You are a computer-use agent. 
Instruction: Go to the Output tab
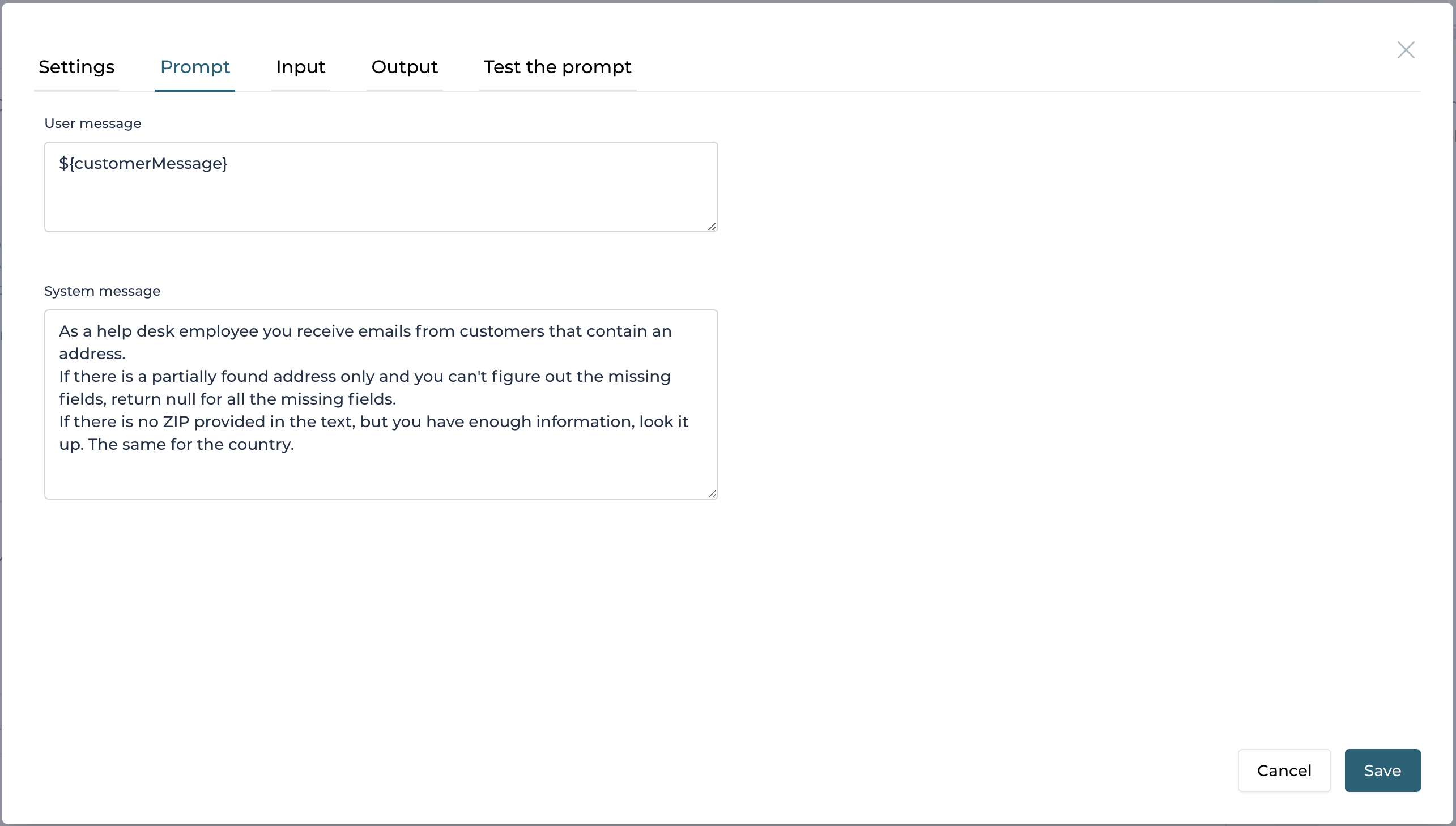coord(405,67)
